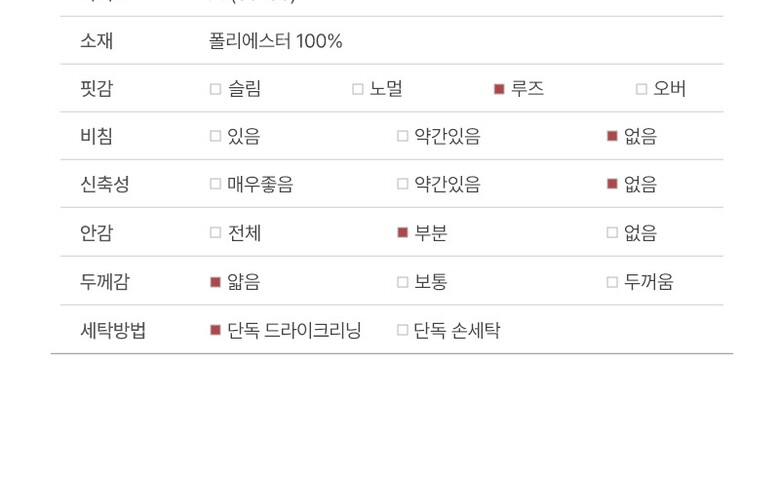780x481 pixels.
Task: Click the 폴리에스터 100% material text
Action: (x=275, y=41)
